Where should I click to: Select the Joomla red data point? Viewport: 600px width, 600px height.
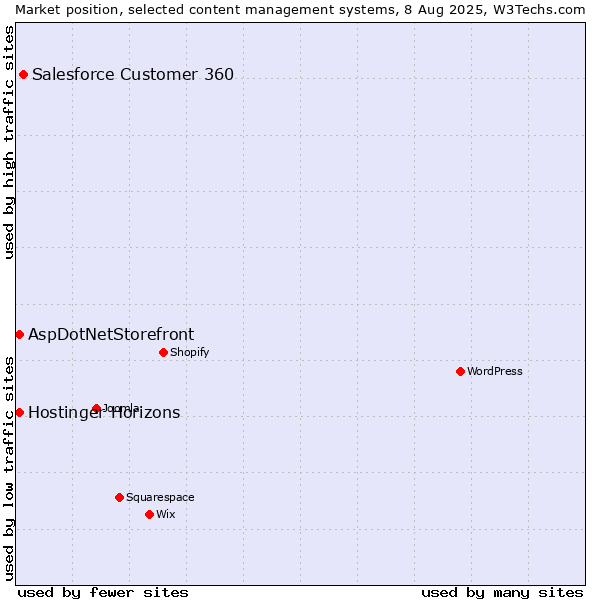point(96,409)
